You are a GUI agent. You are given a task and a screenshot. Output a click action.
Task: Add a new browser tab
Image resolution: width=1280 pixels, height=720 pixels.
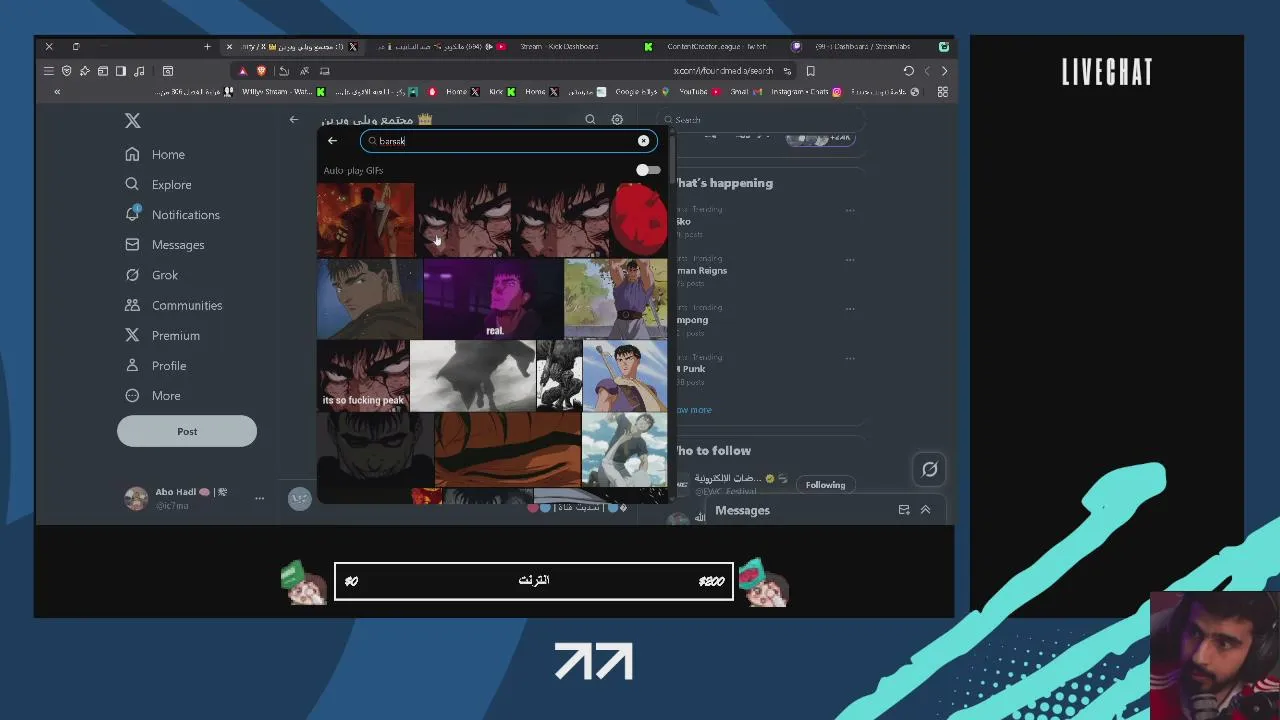coord(207,47)
